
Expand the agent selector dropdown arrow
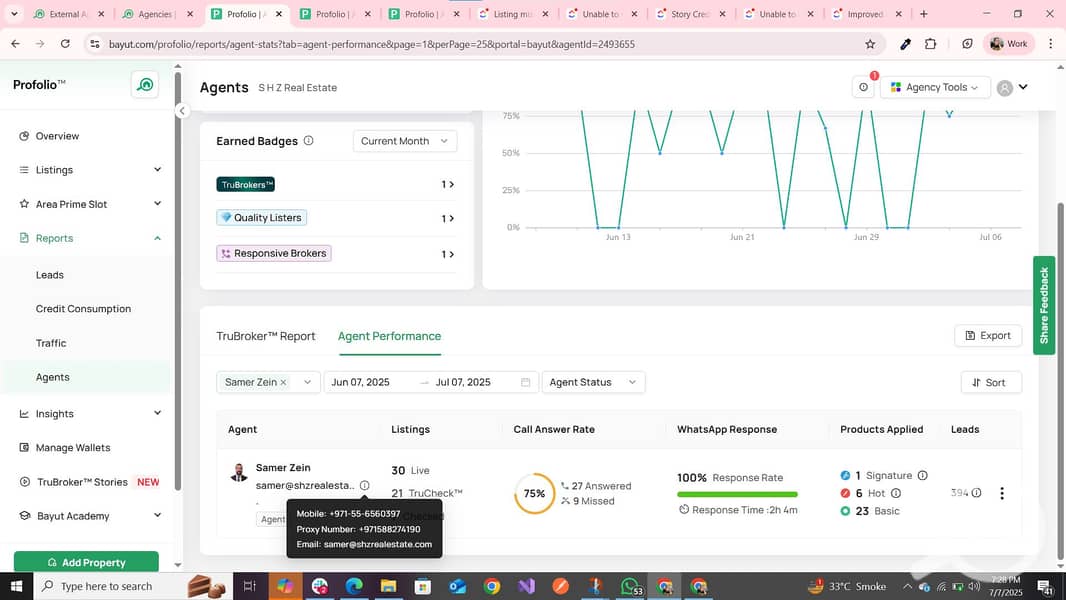(307, 383)
